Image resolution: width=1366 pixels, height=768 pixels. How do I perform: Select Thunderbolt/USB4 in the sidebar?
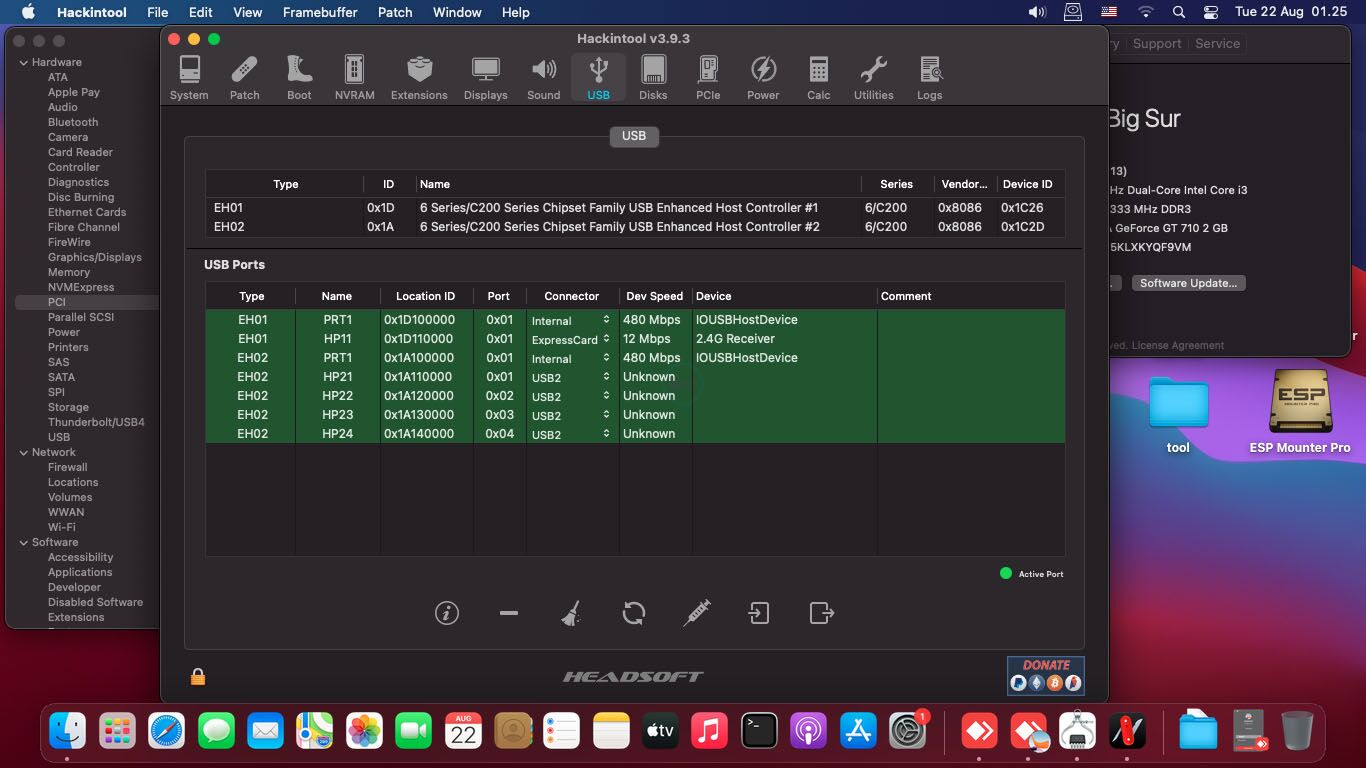tap(96, 422)
